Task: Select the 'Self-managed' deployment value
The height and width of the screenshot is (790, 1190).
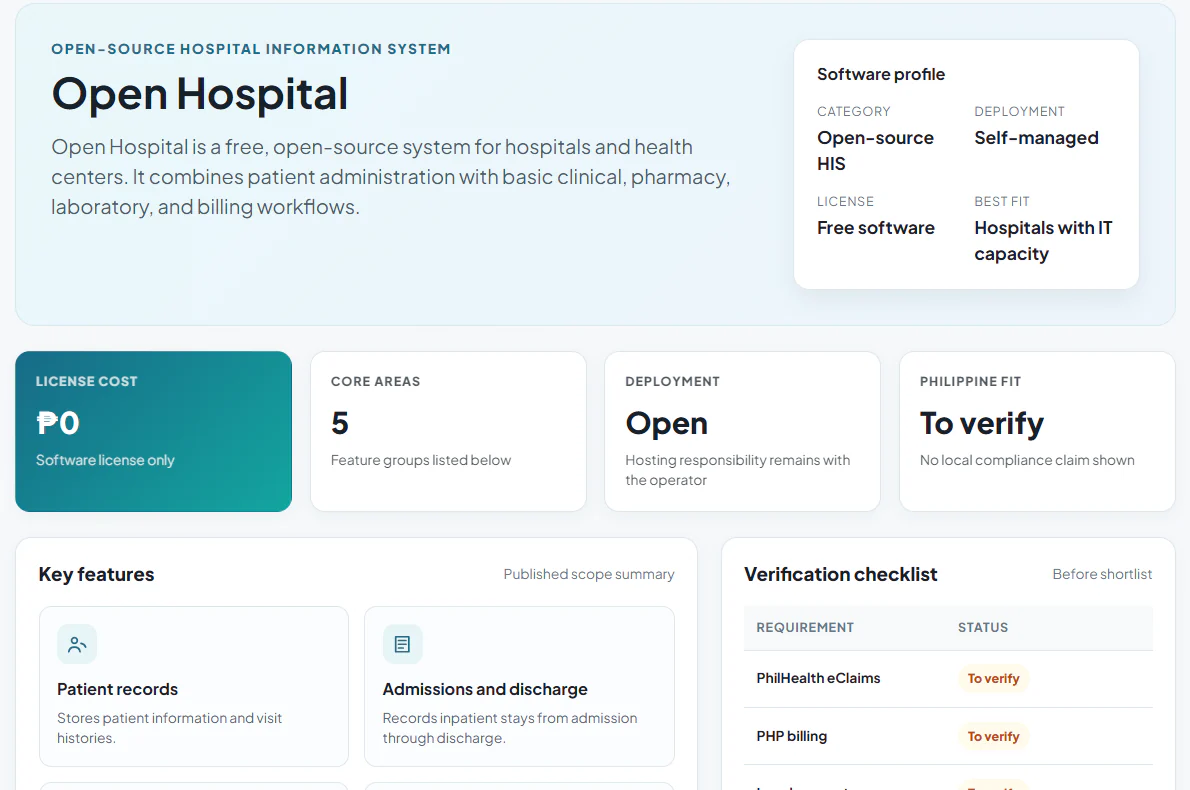Action: coord(1036,138)
